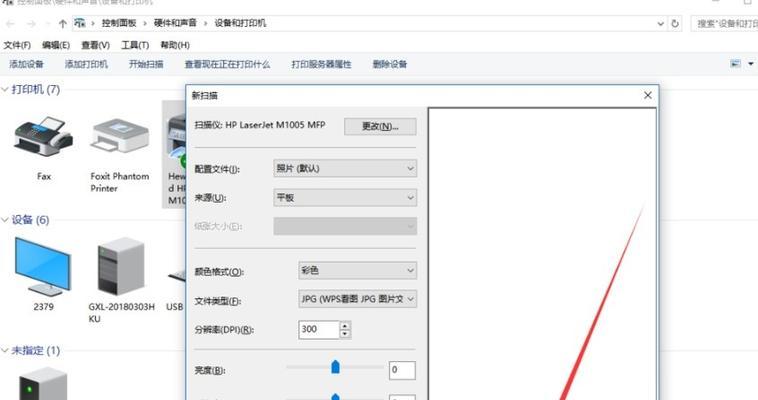The height and width of the screenshot is (400, 758).
Task: Select the GXL-20180303HKU computer icon
Action: pos(121,267)
